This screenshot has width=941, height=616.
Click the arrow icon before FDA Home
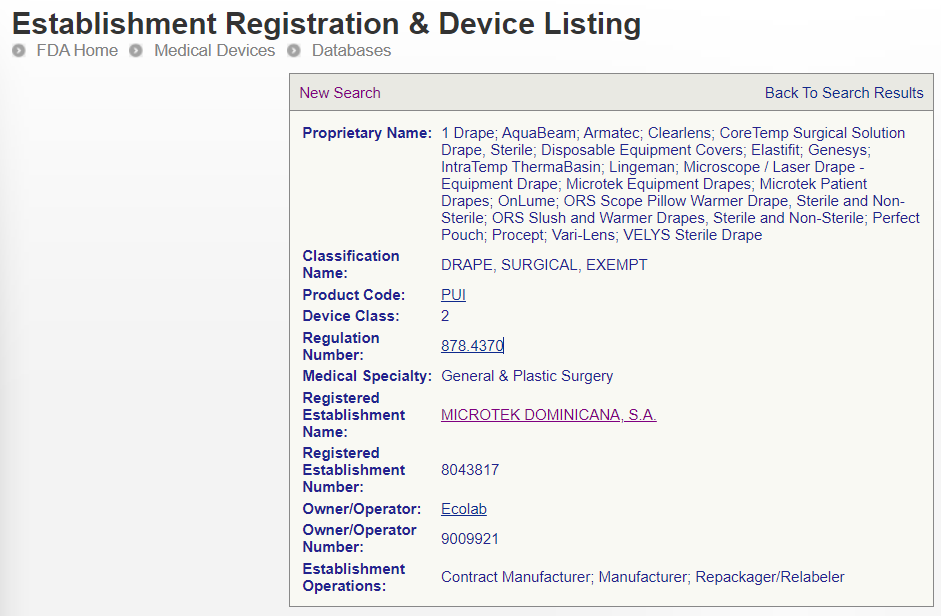[19, 50]
